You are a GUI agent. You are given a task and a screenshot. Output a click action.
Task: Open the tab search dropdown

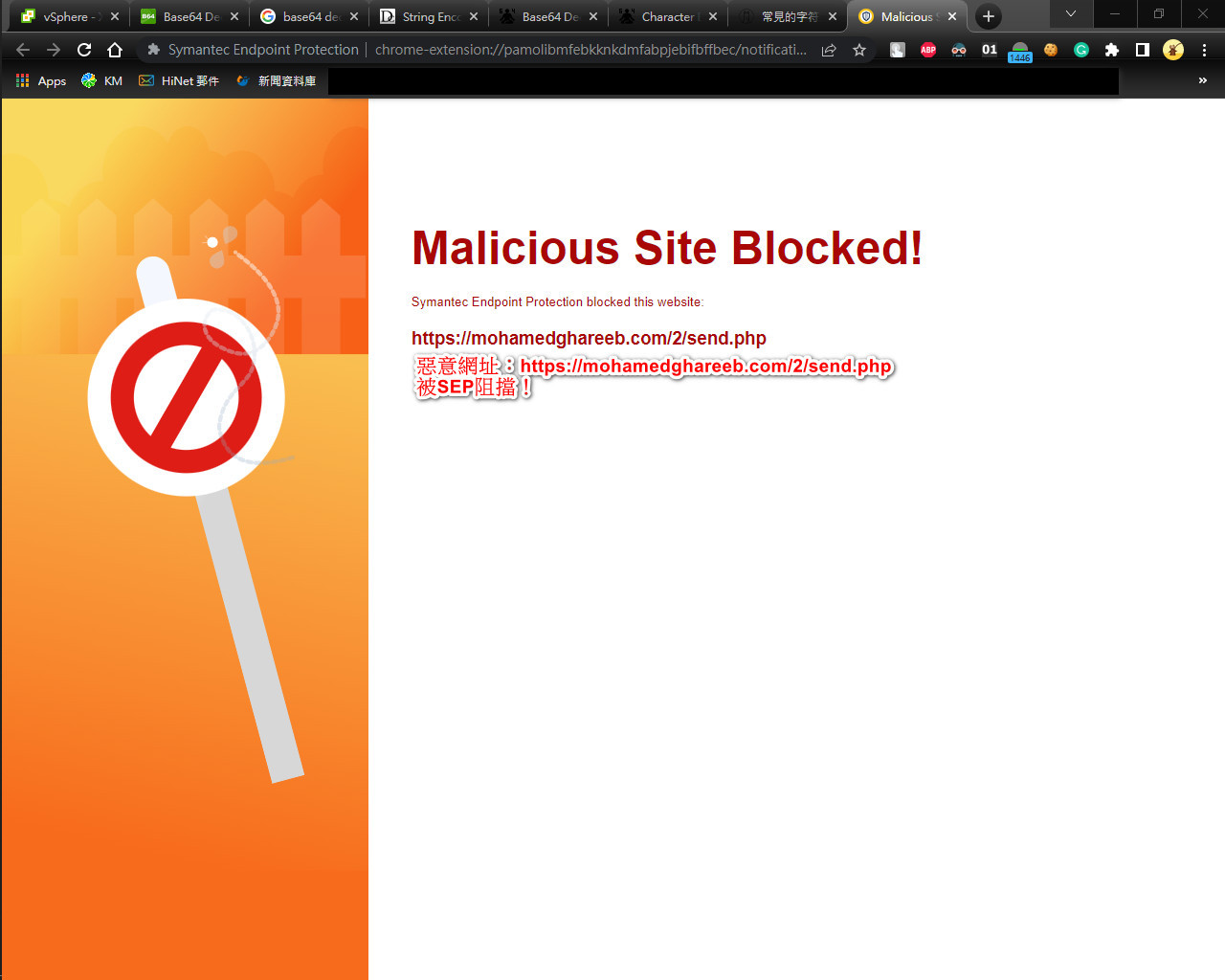[x=1071, y=13]
